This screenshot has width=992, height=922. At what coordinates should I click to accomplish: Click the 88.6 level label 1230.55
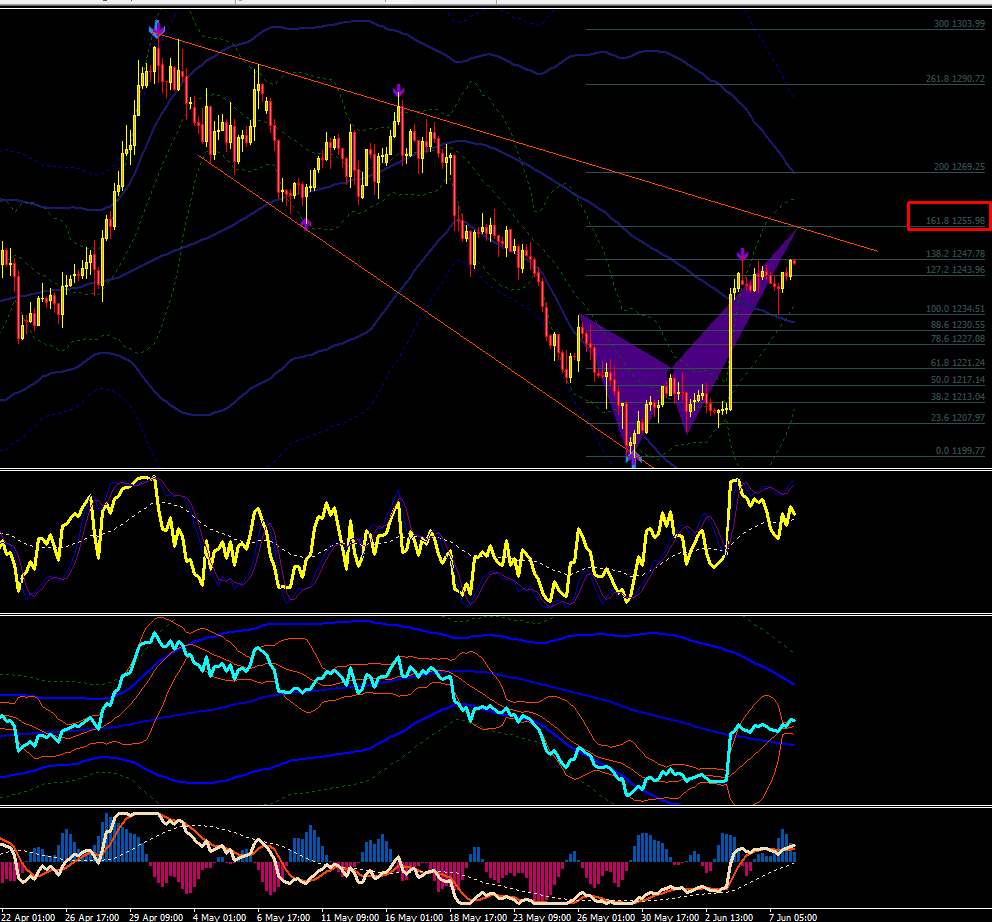point(957,325)
